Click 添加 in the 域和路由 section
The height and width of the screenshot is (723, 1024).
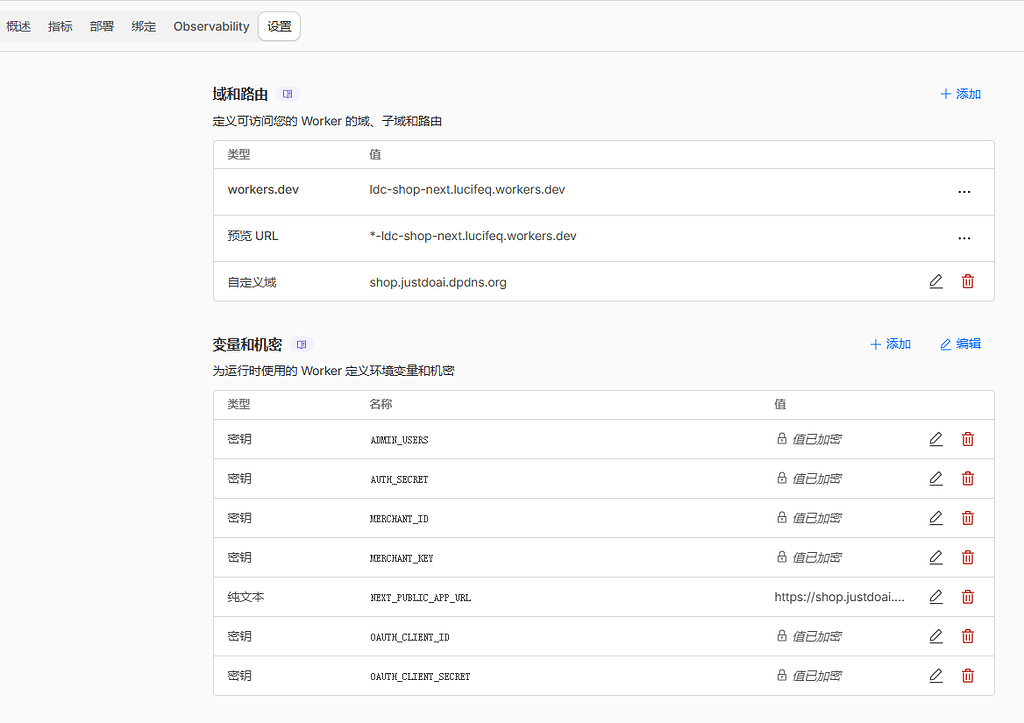(x=961, y=94)
